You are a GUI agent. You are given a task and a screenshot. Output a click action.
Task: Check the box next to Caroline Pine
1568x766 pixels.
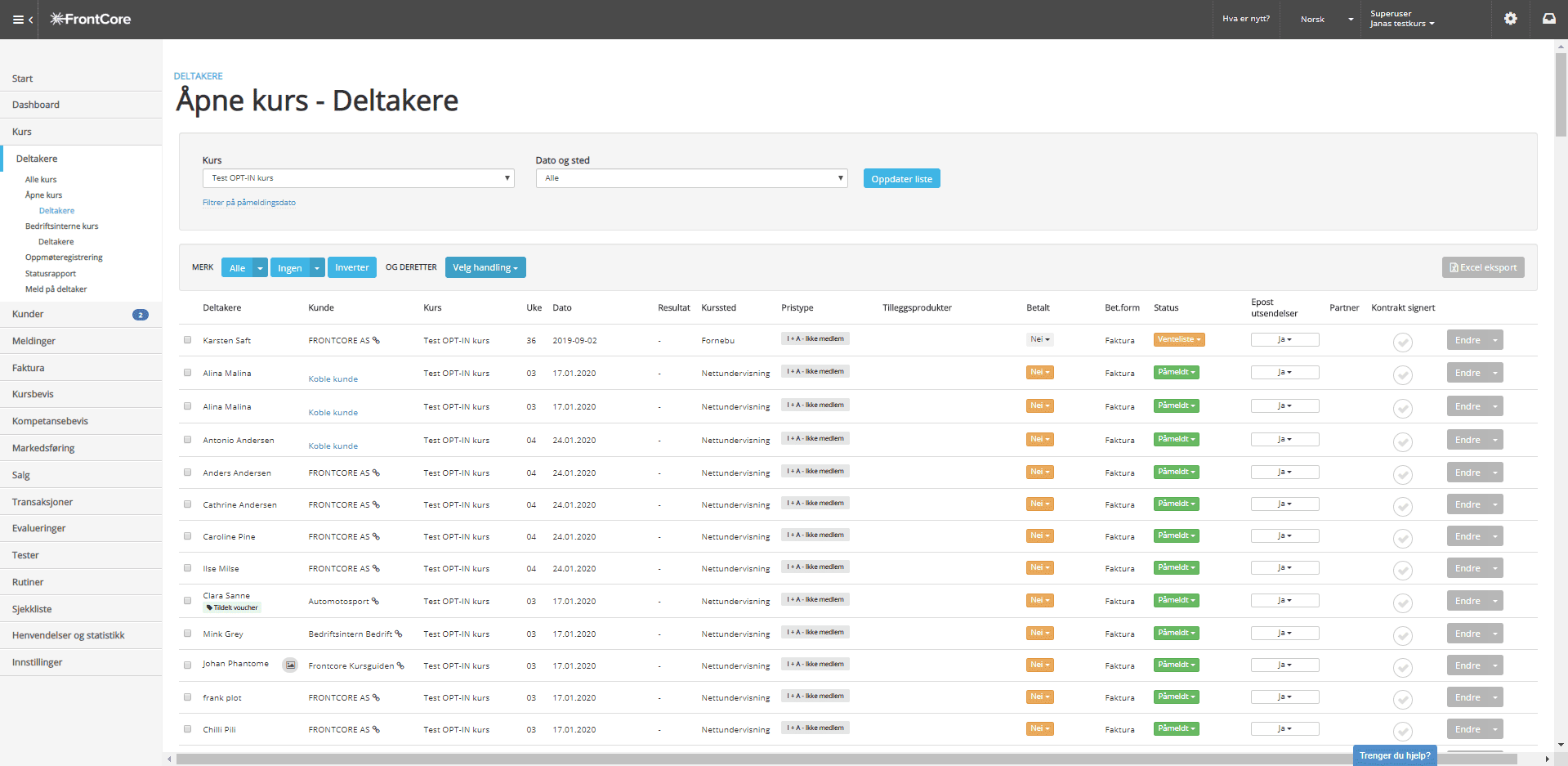point(187,536)
